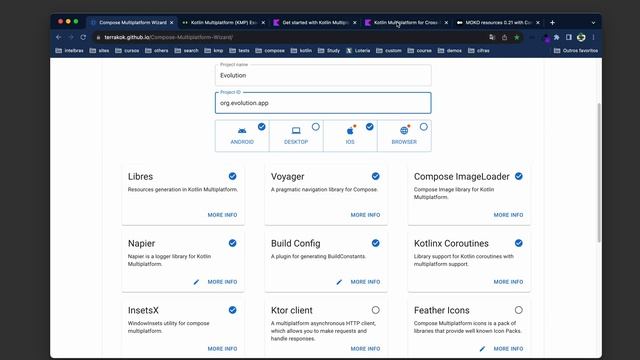Open the search bookmarks folder
Viewport: 640px width, 360px height.
(187, 51)
